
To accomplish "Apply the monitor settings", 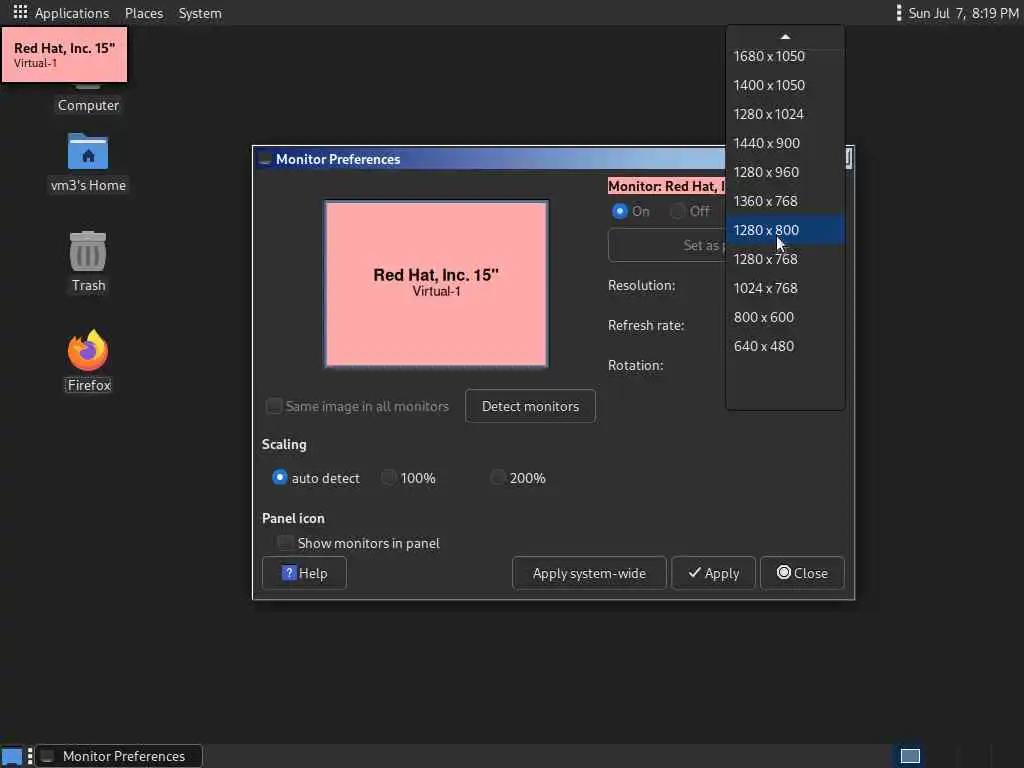I will [713, 573].
